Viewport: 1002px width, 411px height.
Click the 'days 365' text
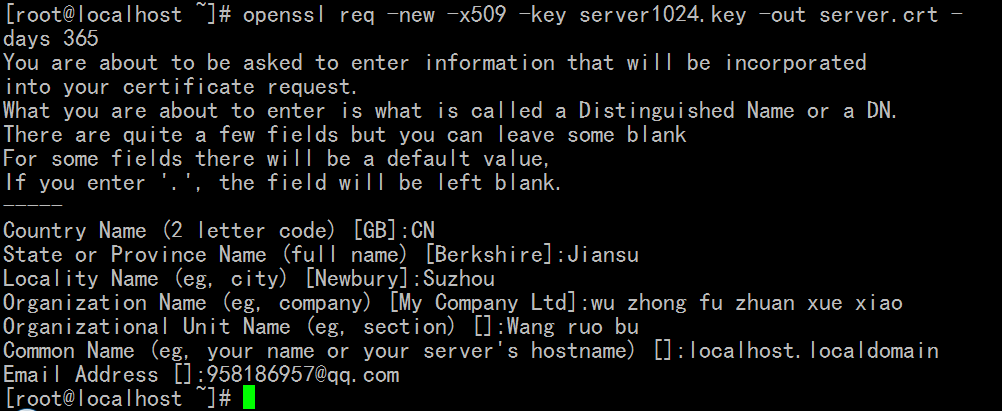pyautogui.click(x=50, y=38)
